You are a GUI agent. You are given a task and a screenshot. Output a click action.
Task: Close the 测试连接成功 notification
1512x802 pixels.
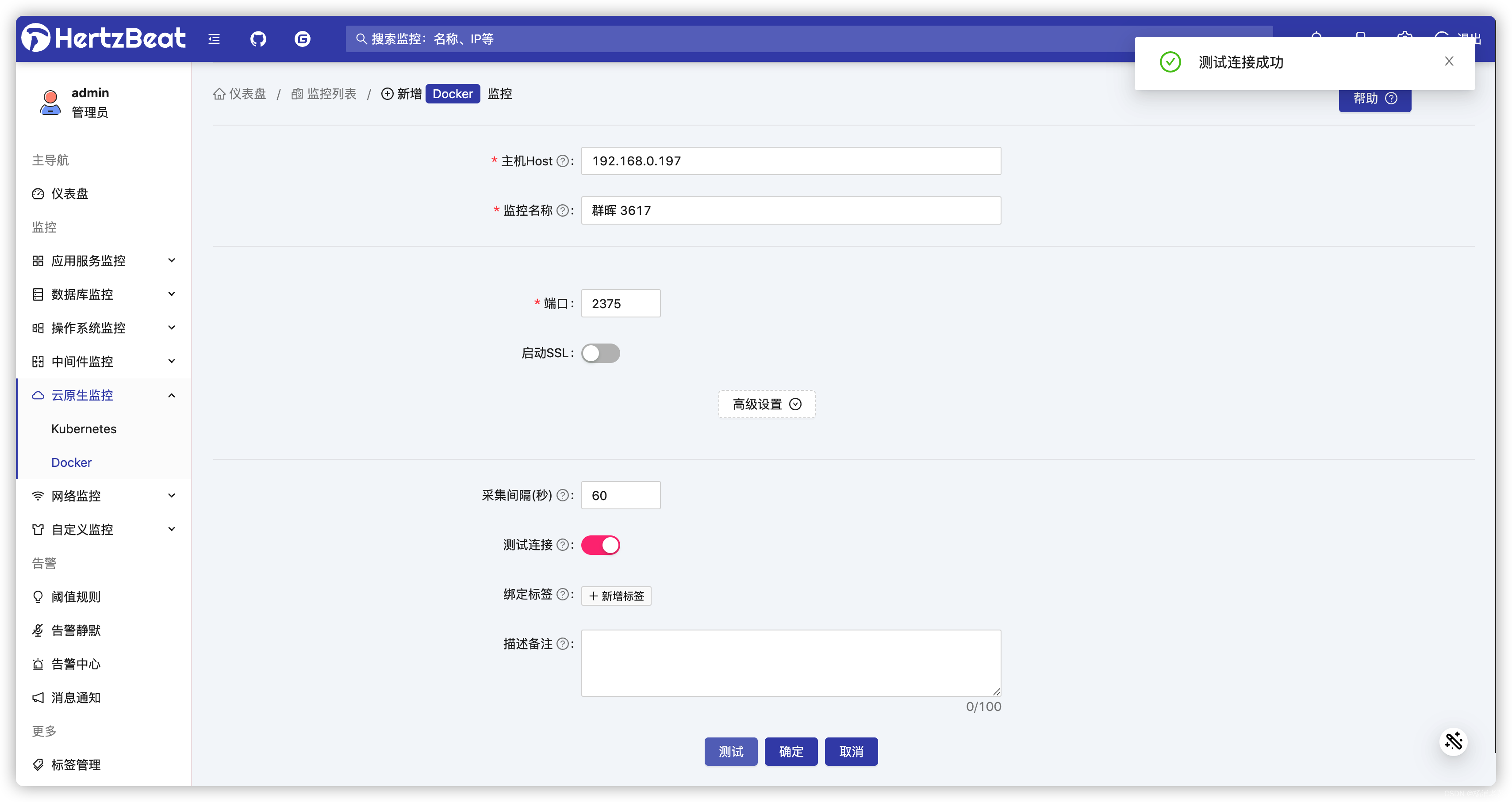[1449, 61]
